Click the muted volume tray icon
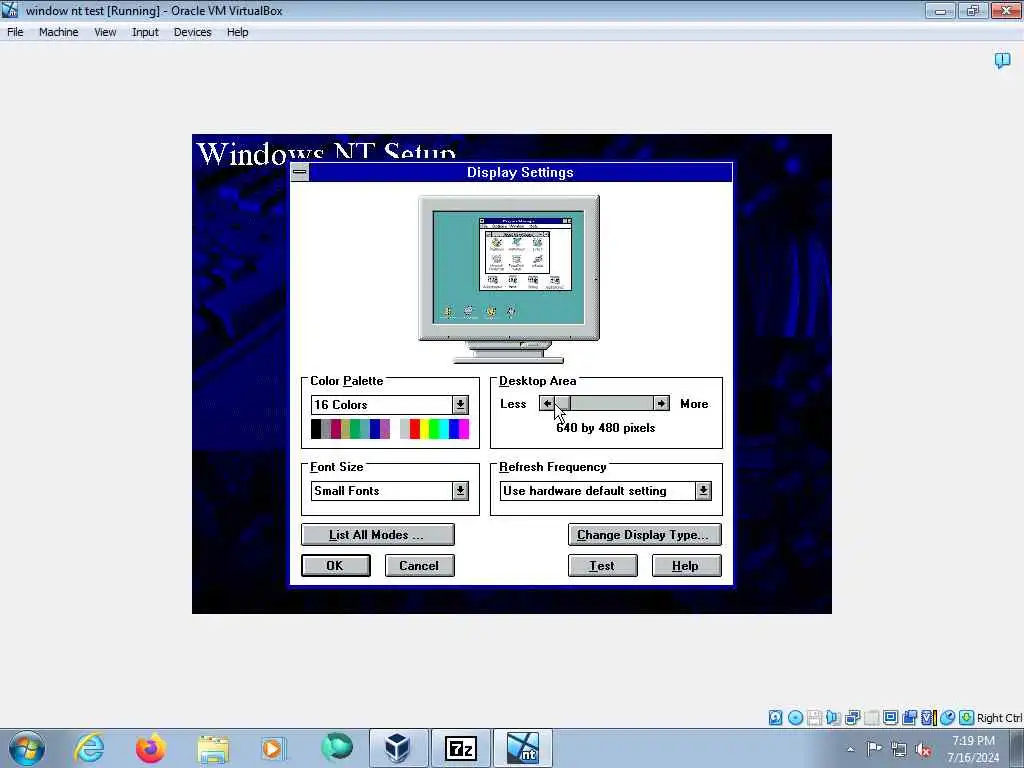The image size is (1024, 768). (x=923, y=749)
